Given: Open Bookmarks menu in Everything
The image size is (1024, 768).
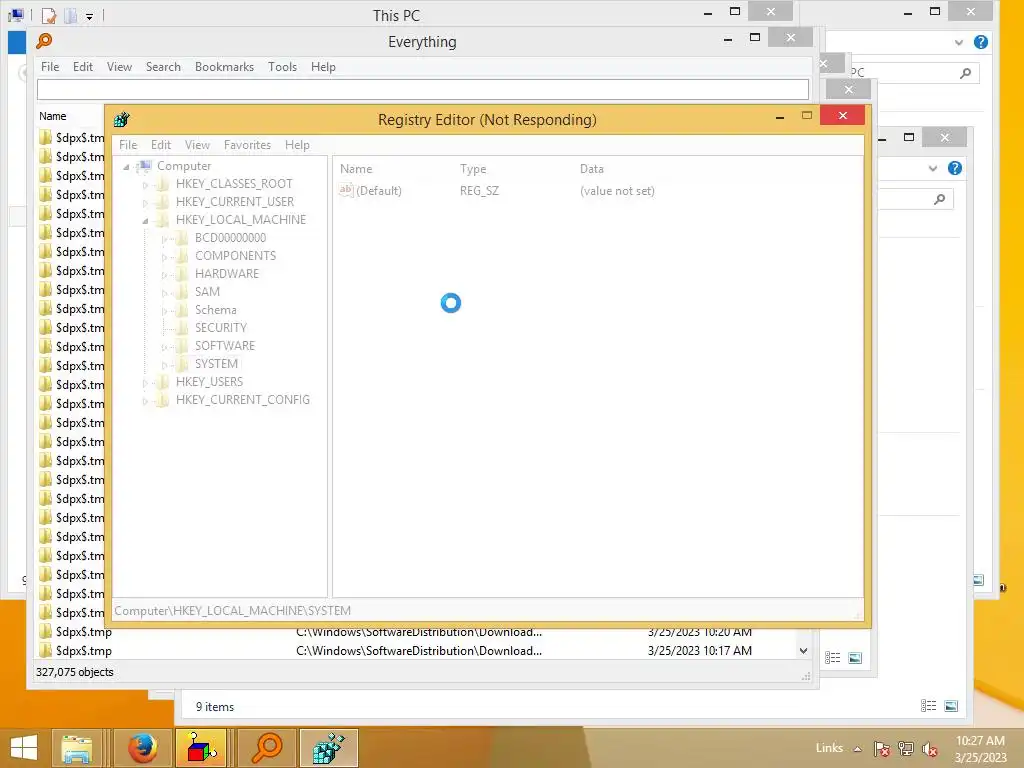Looking at the screenshot, I should tap(224, 67).
